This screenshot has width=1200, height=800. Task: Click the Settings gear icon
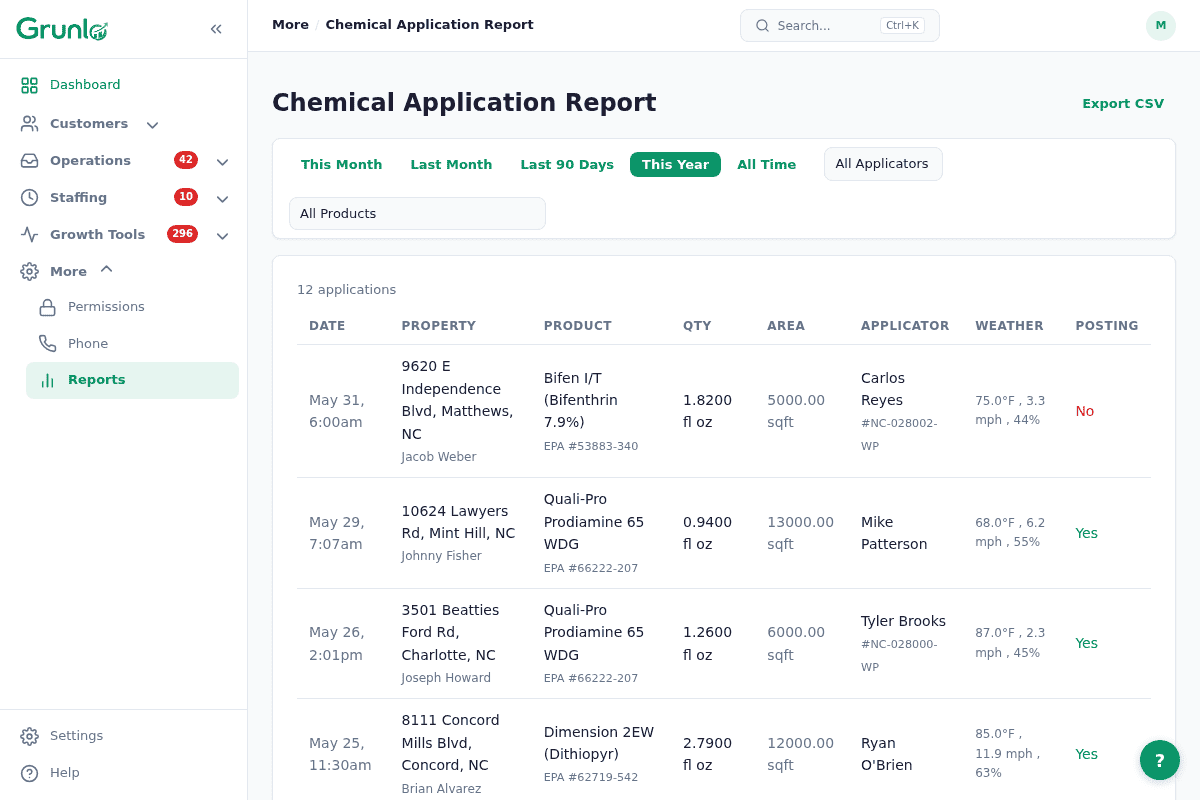point(30,736)
